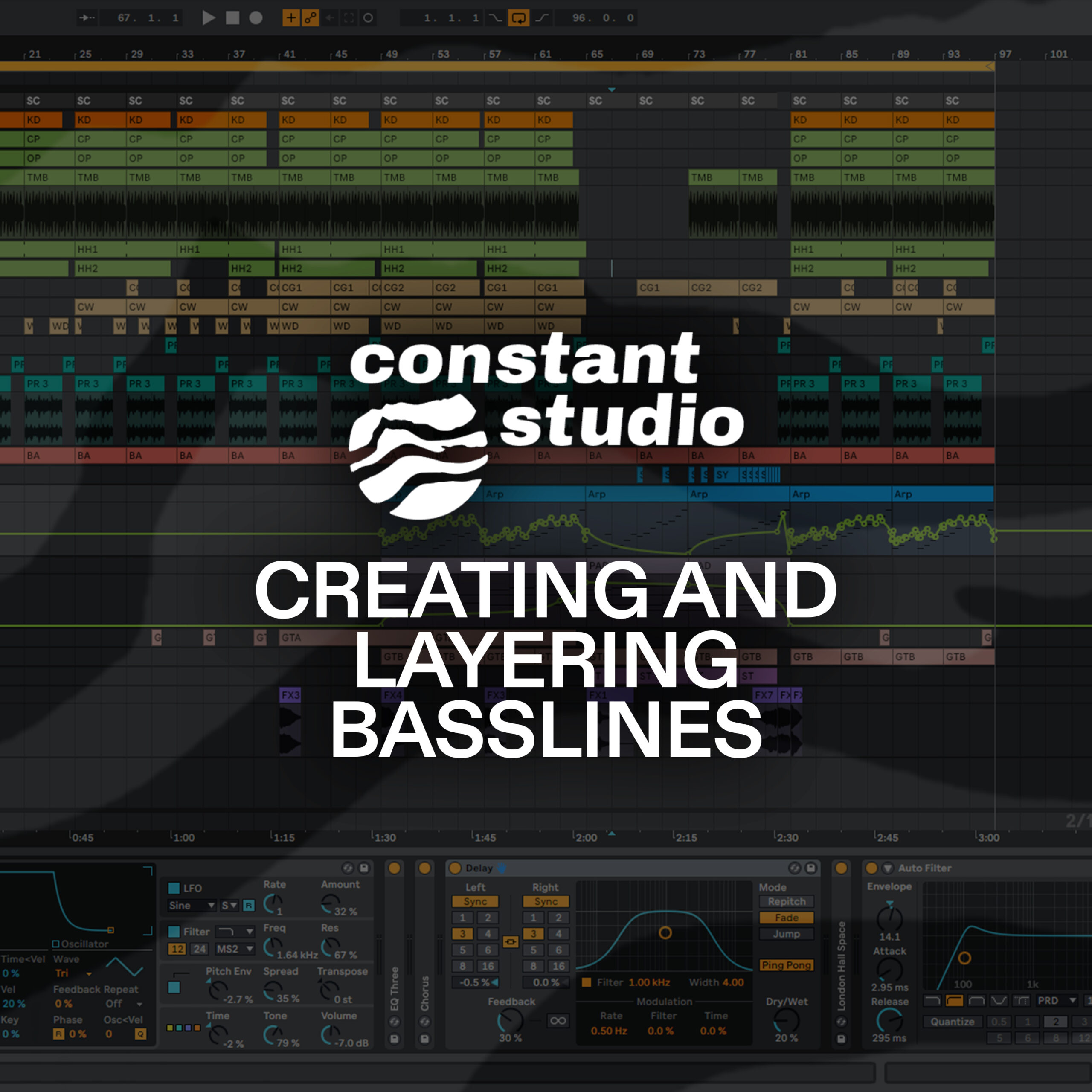
Task: Open the Filter type shape dropdown
Action: click(236, 932)
